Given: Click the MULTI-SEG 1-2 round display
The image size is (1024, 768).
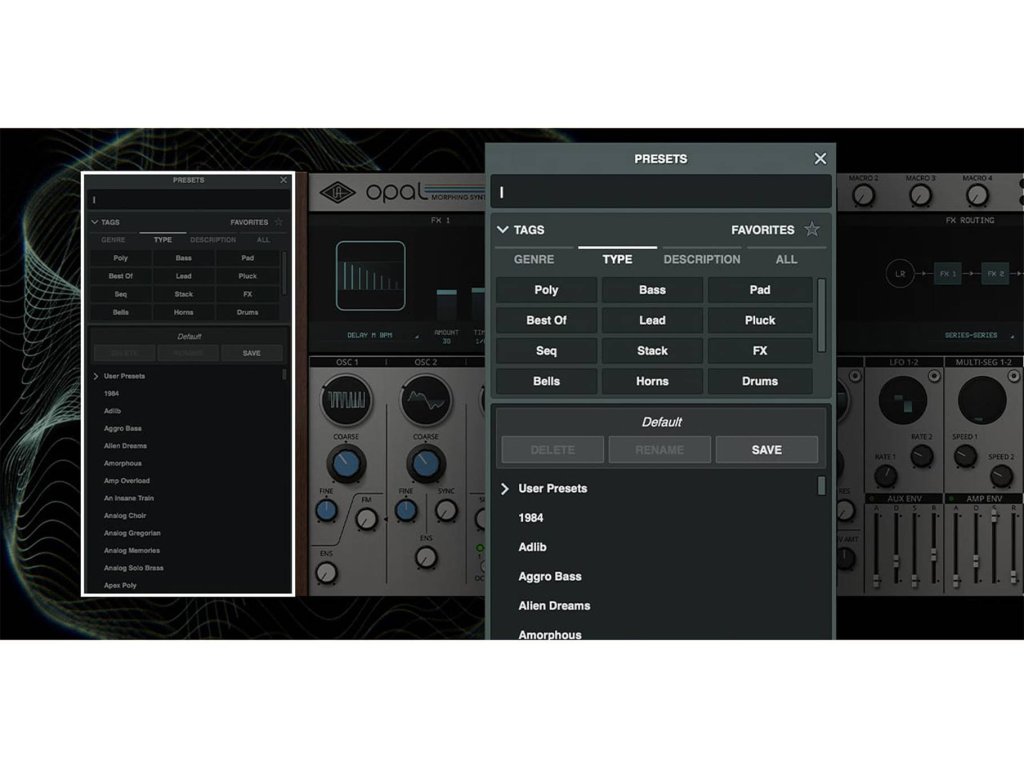Looking at the screenshot, I should tap(982, 400).
